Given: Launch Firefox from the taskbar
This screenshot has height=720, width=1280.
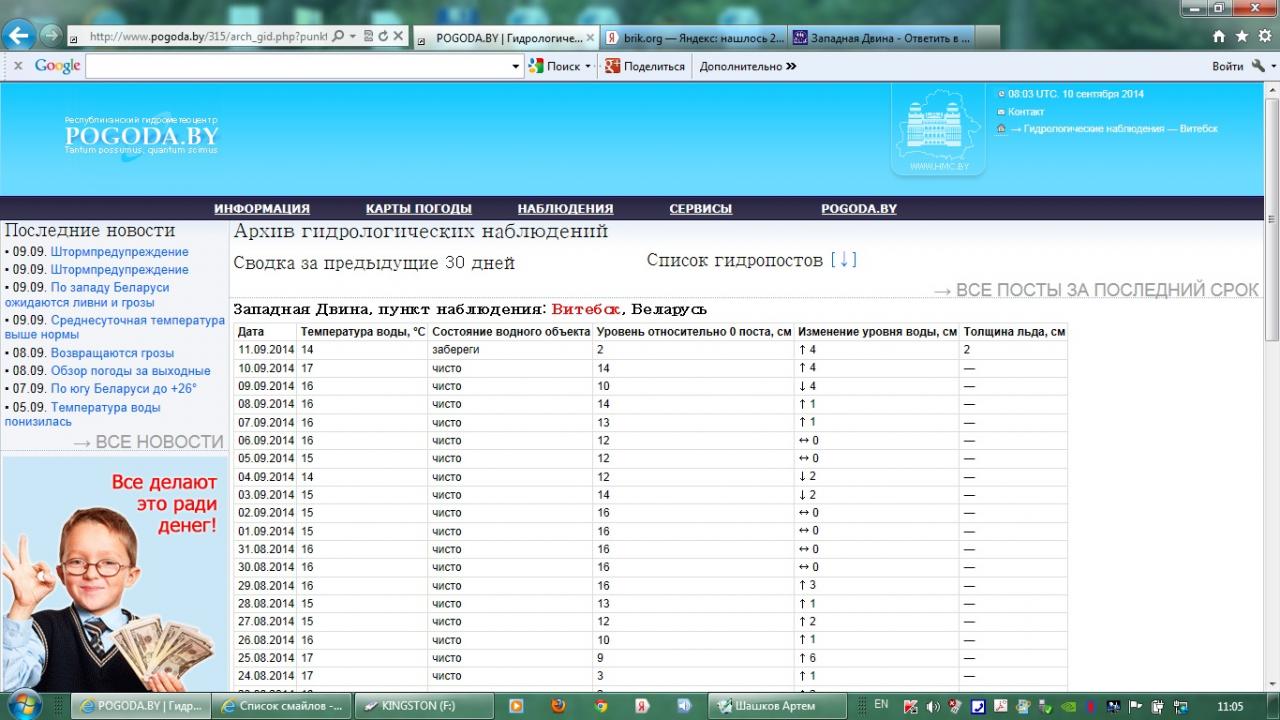Looking at the screenshot, I should pyautogui.click(x=558, y=705).
